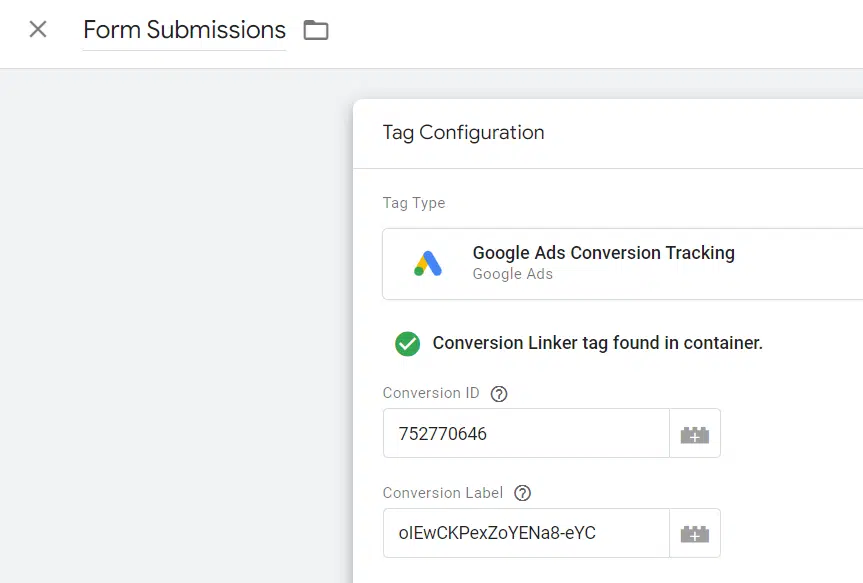The height and width of the screenshot is (583, 863).
Task: Open the folder icon beside tag name
Action: tap(316, 30)
